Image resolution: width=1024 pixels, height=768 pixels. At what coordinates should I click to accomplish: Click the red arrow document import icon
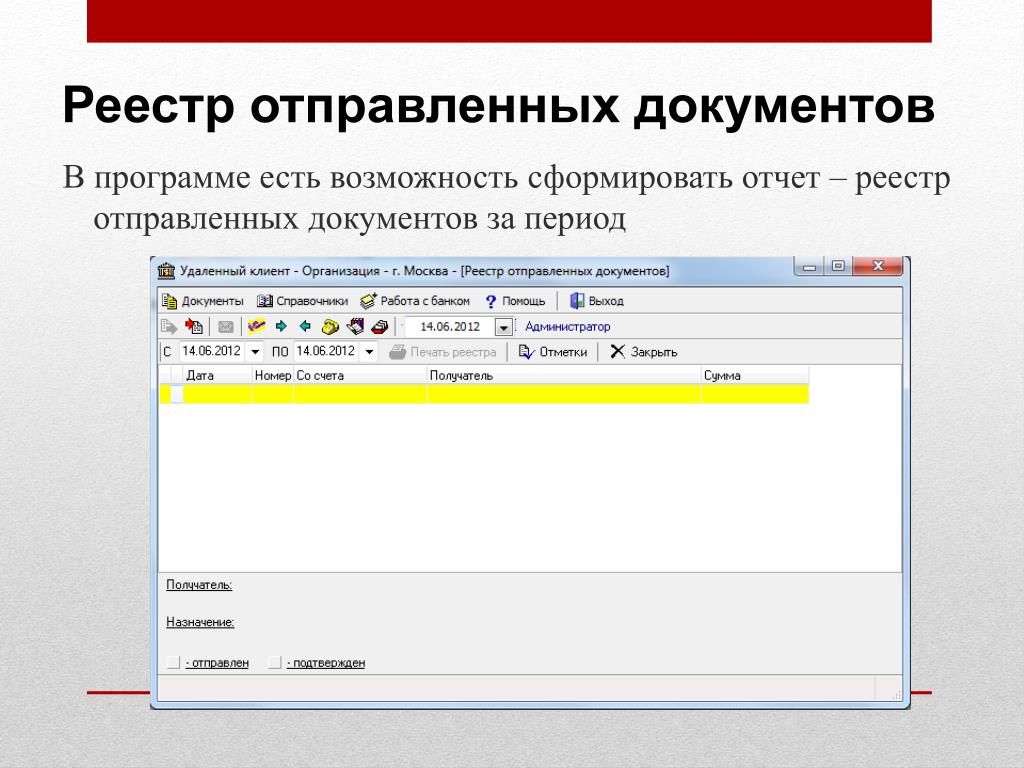[194, 327]
